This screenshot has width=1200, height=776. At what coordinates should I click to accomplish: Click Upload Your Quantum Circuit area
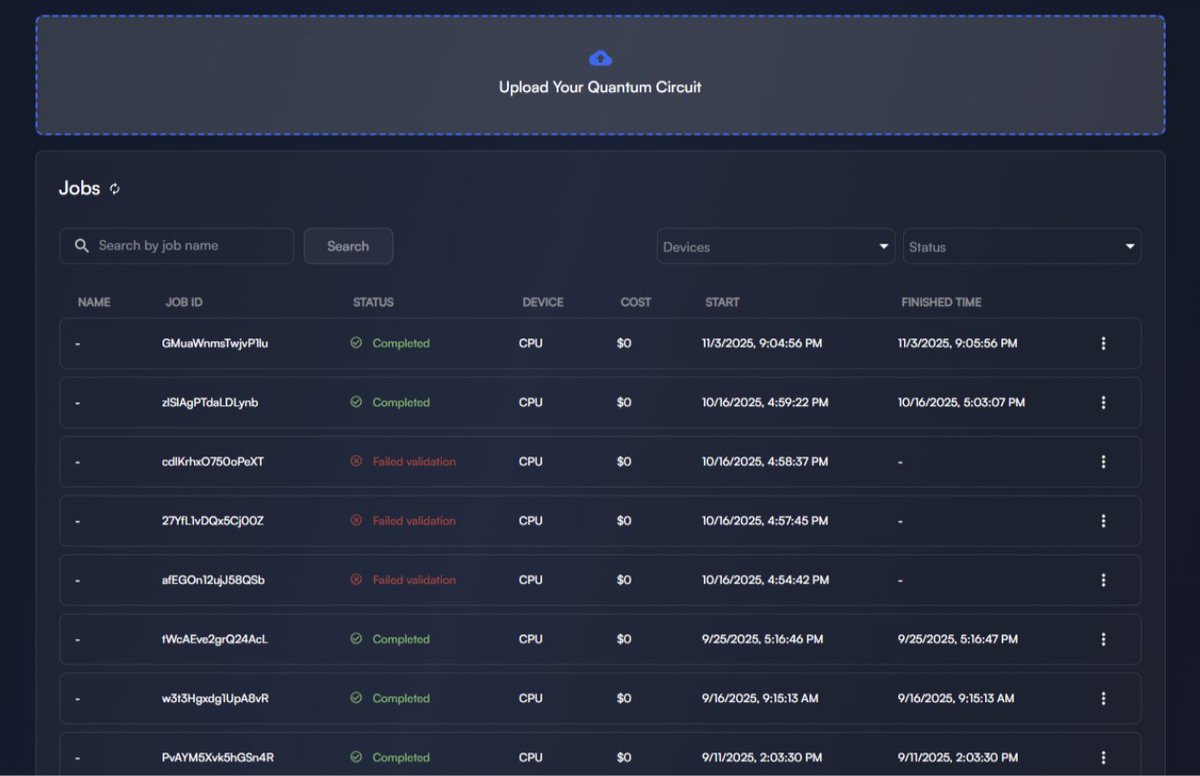coord(600,75)
